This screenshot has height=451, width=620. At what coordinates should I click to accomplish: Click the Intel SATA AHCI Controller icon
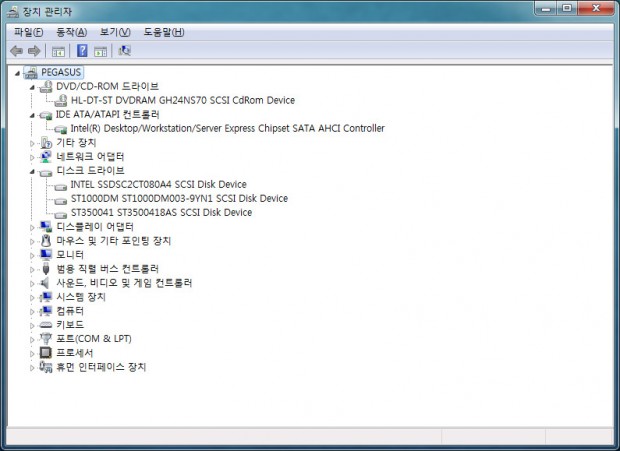click(60, 129)
